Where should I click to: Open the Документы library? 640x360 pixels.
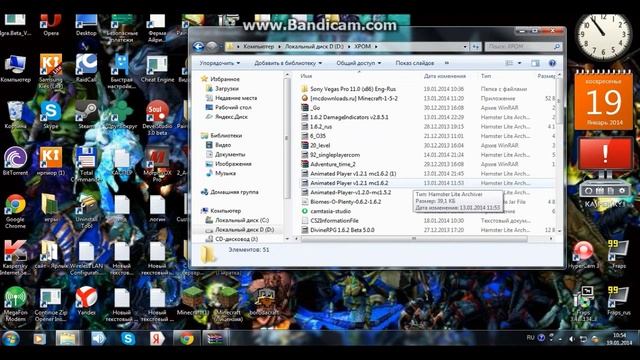click(230, 154)
